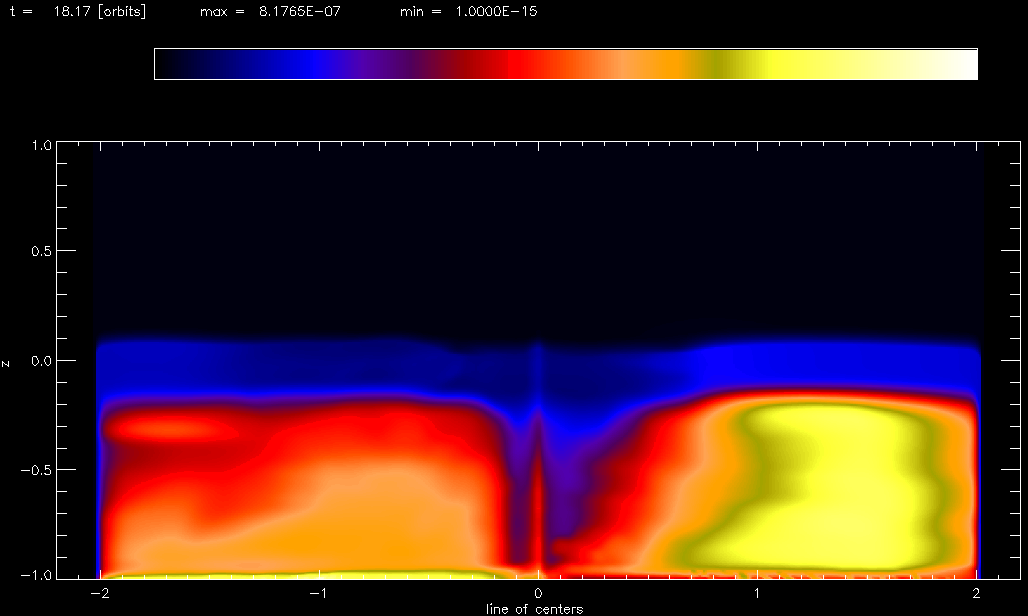The width and height of the screenshot is (1028, 616).
Task: Click the 0 tick label on the x axis
Action: 539,593
